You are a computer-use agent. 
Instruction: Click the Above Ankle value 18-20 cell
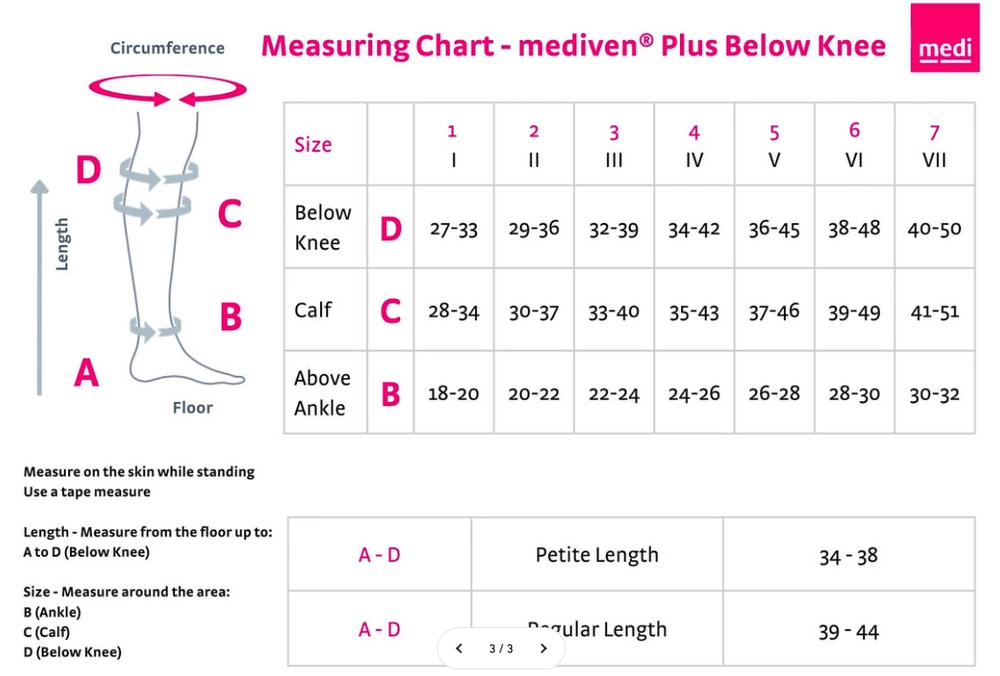click(453, 394)
